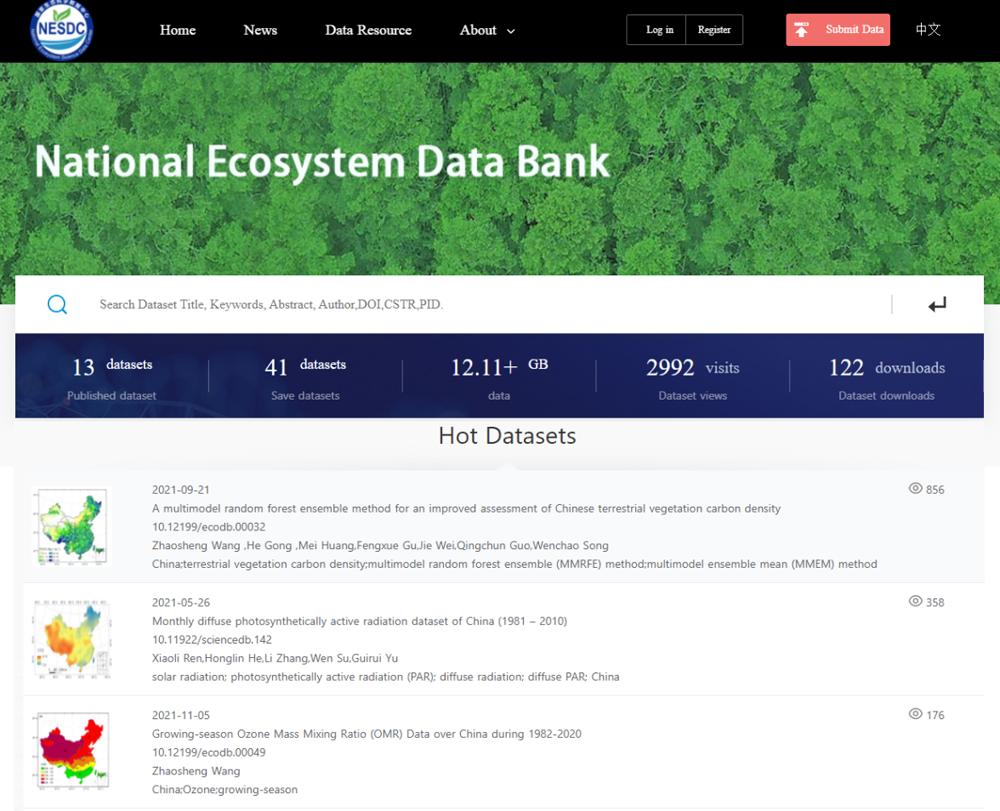Click the upload icon on Submit Data
Viewport: 1000px width, 811px height.
point(801,30)
